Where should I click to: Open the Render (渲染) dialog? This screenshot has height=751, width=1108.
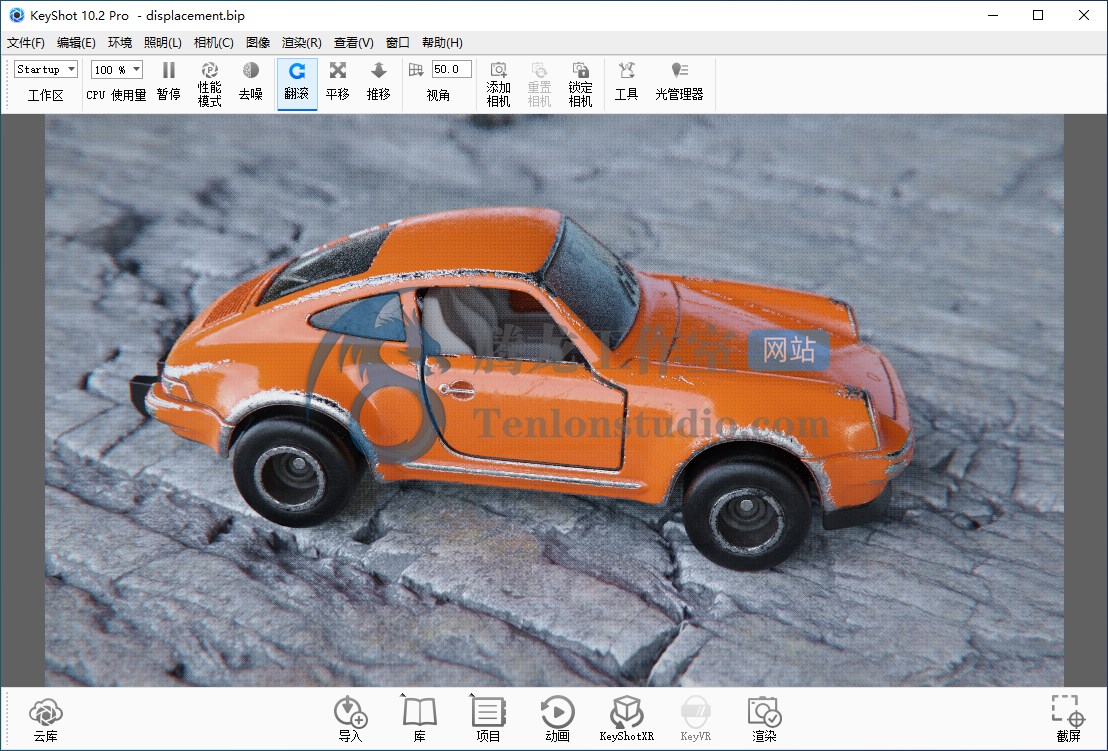tap(764, 719)
